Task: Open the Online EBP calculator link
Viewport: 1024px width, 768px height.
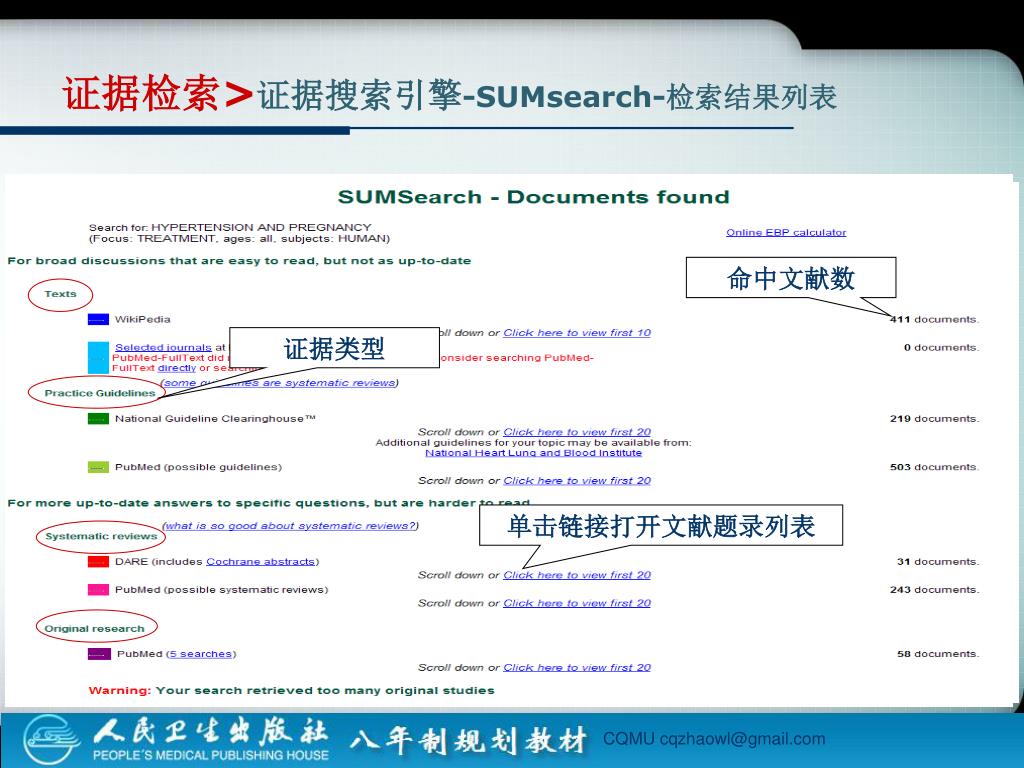Action: click(x=786, y=232)
